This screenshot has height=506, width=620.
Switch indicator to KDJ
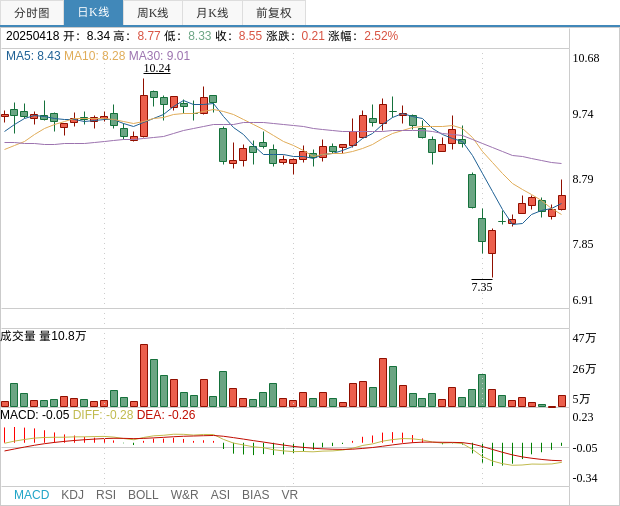[x=72, y=494]
